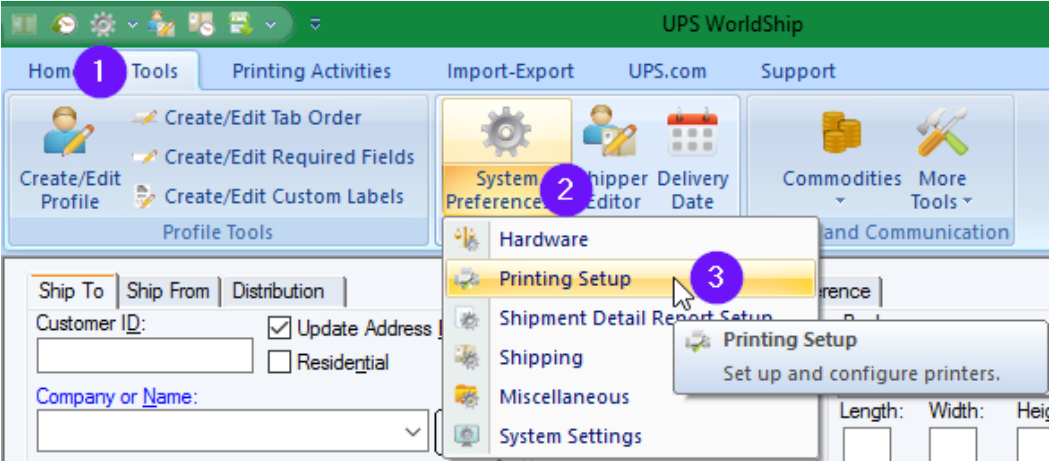Click the Company or Name label link
Screen dimensions: 1050x471
pos(117,397)
